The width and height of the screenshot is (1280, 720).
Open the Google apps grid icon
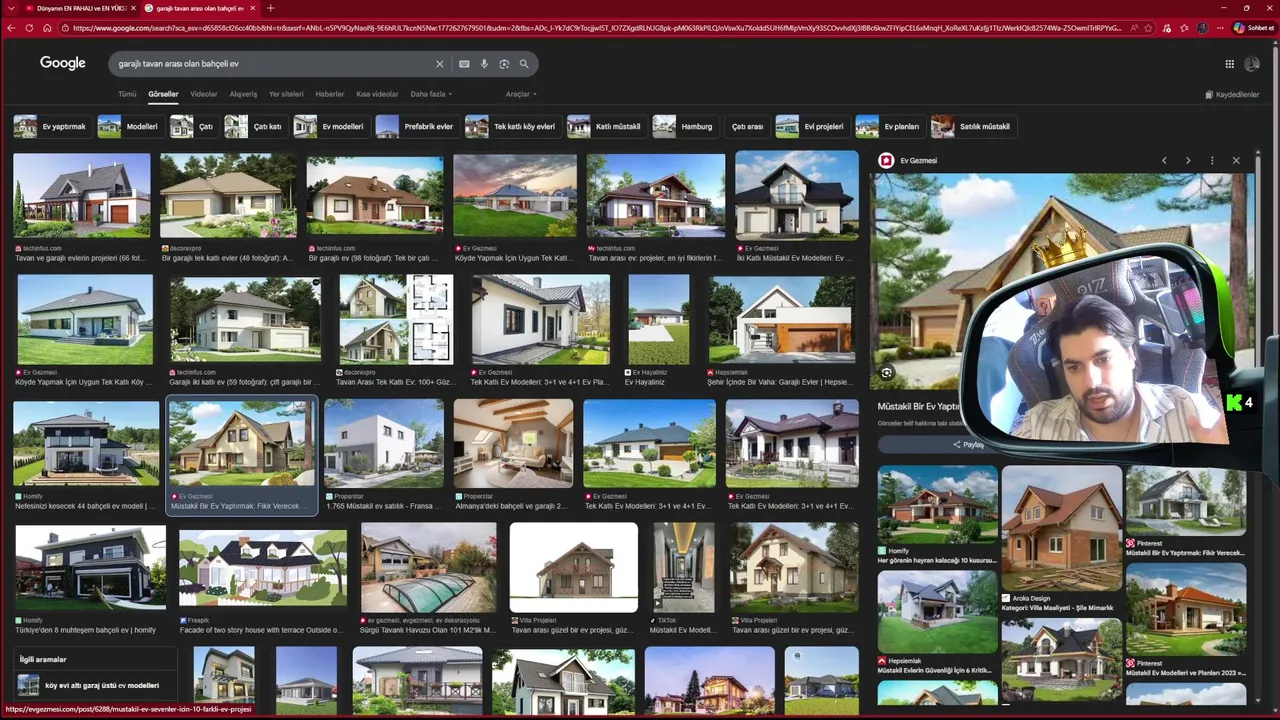[1229, 64]
